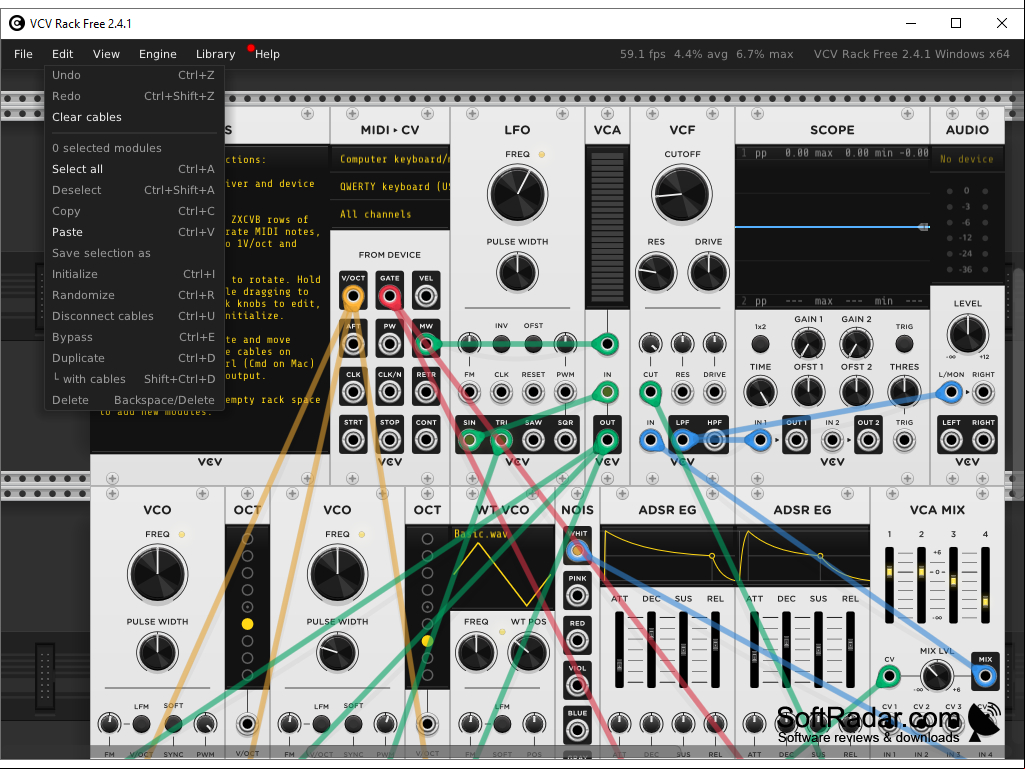Click the VCA MIX CV input jack
Screen dimensions: 1025x769
point(889,676)
